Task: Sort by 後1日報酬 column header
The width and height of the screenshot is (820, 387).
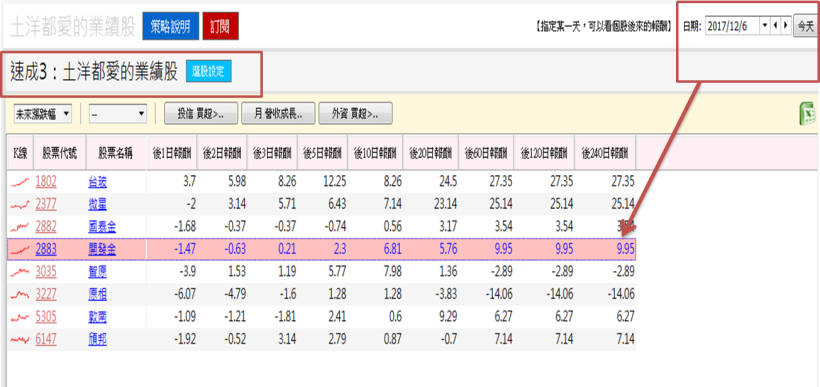Action: coord(172,153)
